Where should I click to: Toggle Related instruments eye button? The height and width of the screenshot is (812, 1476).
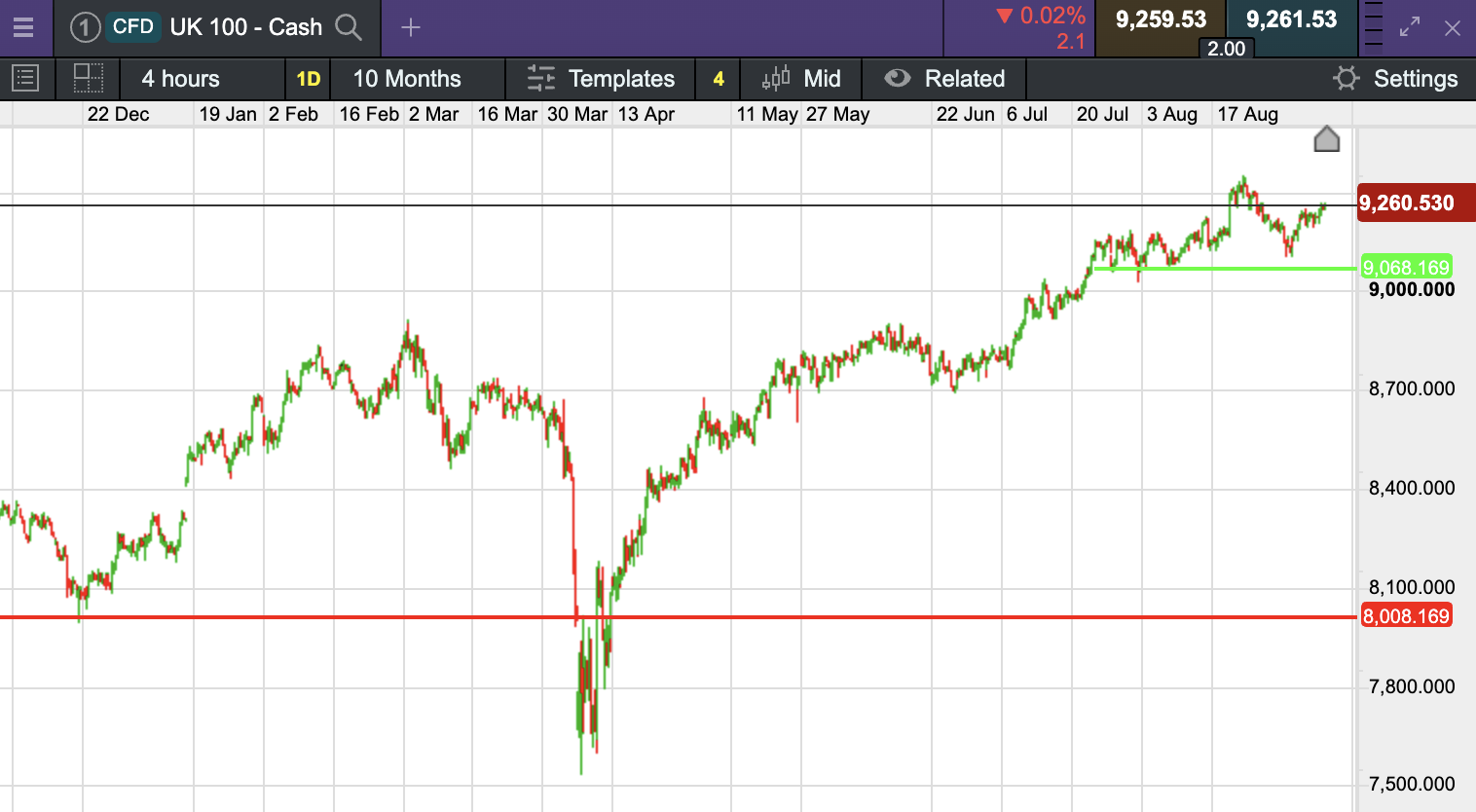point(943,79)
